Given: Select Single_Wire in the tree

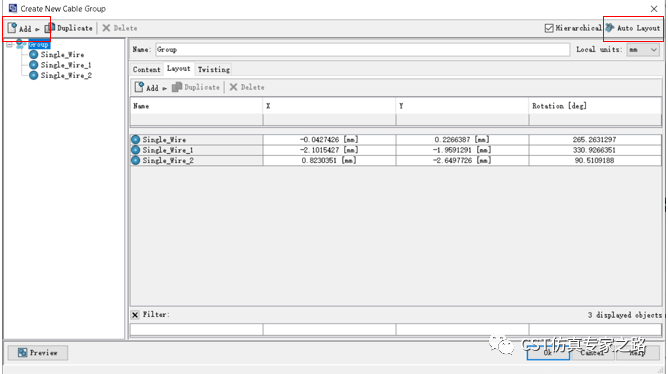Looking at the screenshot, I should pos(62,55).
